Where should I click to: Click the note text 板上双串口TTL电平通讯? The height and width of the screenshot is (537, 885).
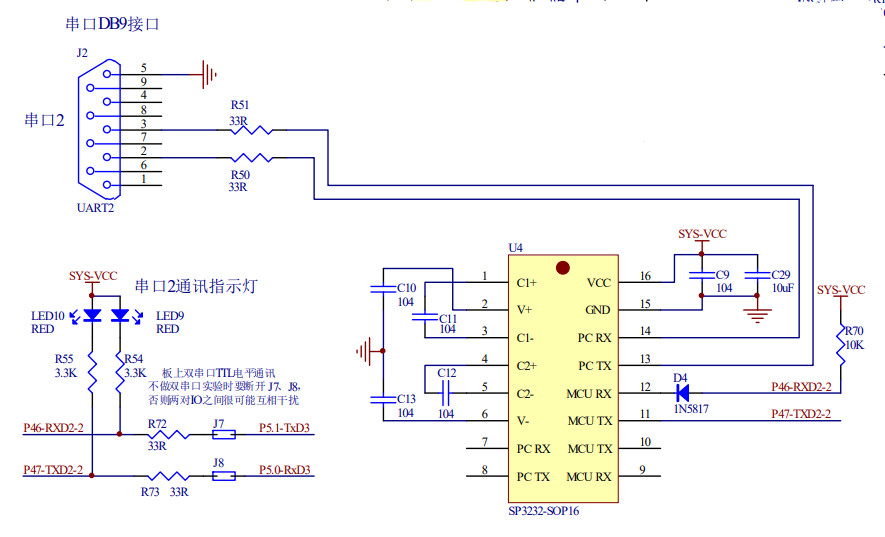[x=218, y=373]
